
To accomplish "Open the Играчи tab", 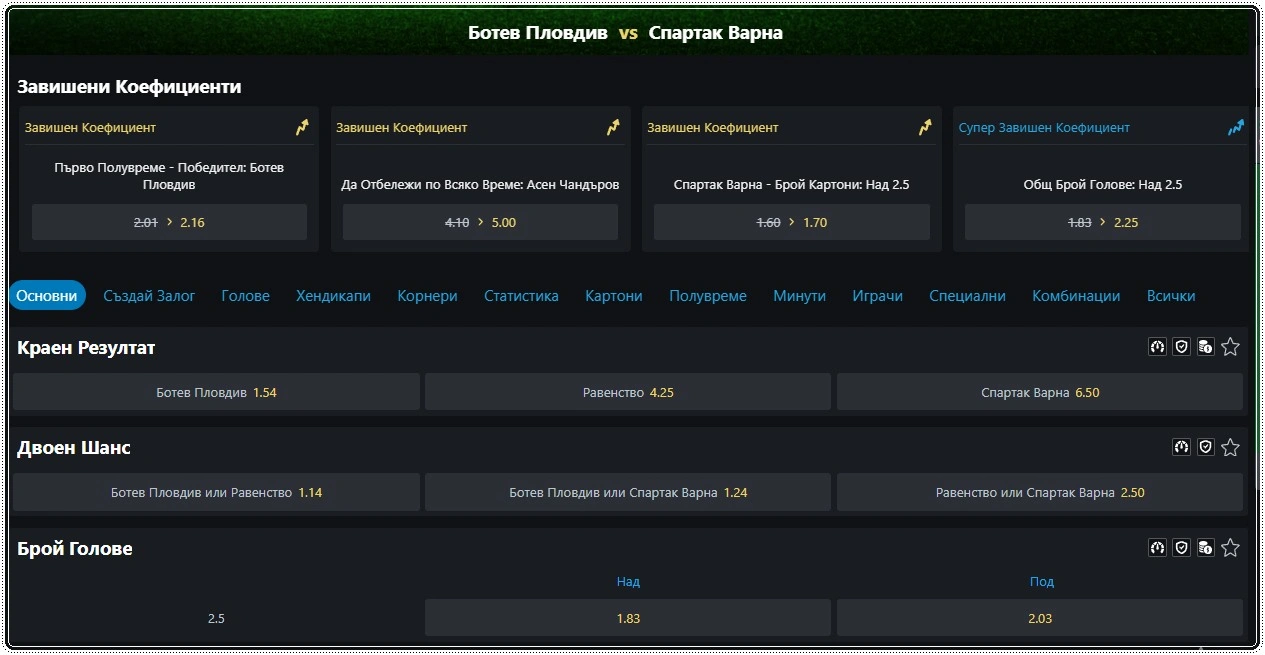I will (x=877, y=296).
